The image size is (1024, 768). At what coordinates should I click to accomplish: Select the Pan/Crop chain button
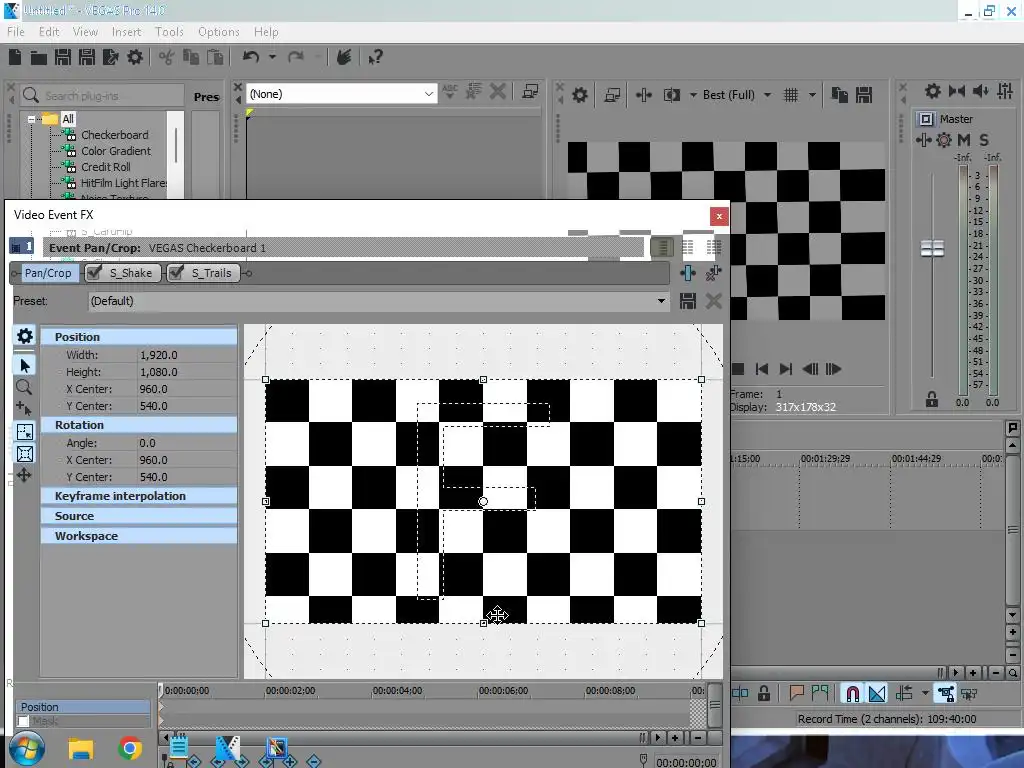pyautogui.click(x=48, y=273)
